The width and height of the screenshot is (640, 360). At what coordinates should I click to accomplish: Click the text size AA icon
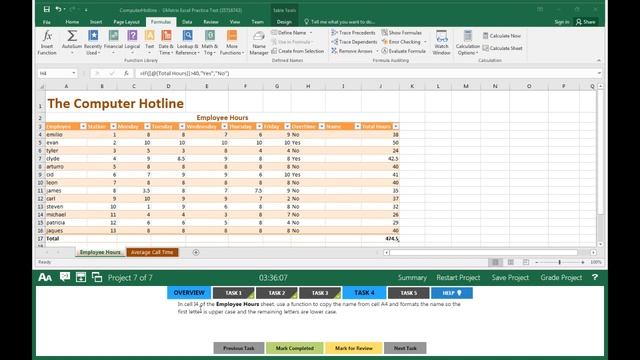click(45, 278)
